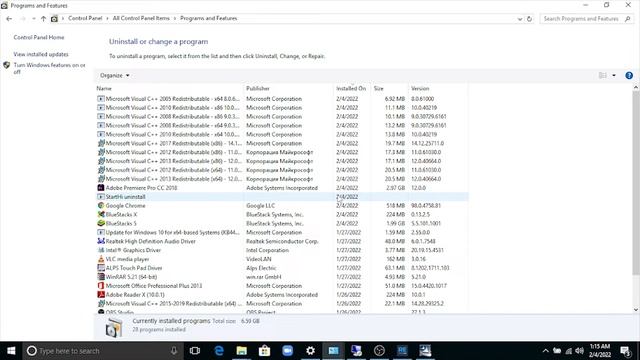Click the Google Chrome program icon
640x360 pixels.
[101, 206]
